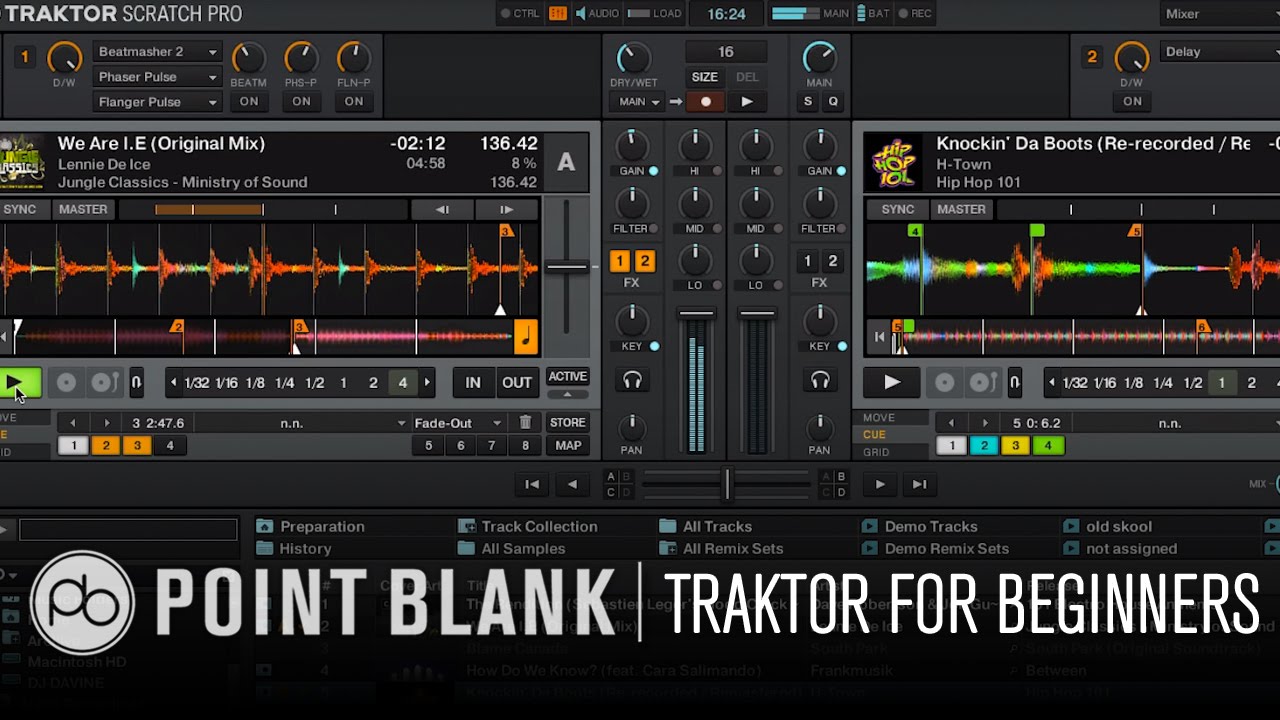This screenshot has width=1280, height=720.
Task: Open not assigned favorite slot
Action: pyautogui.click(x=1120, y=549)
